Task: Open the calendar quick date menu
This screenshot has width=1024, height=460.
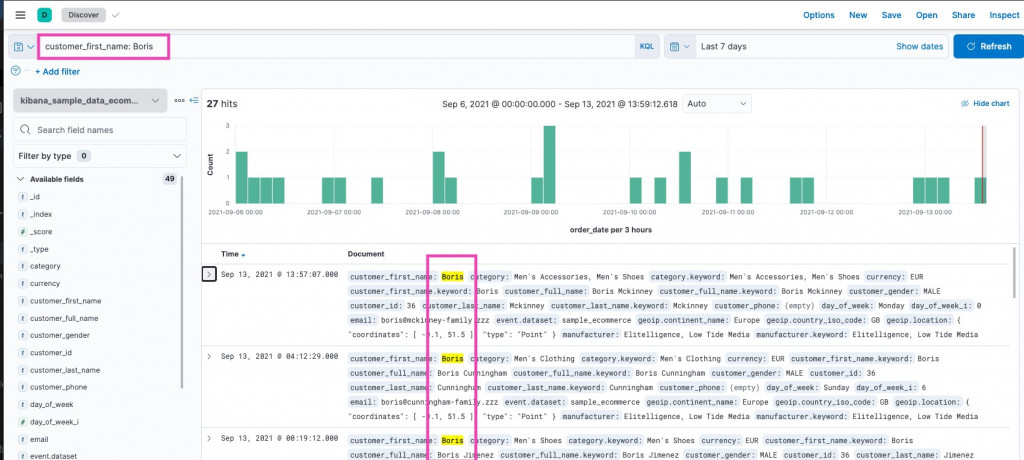Action: pos(680,46)
